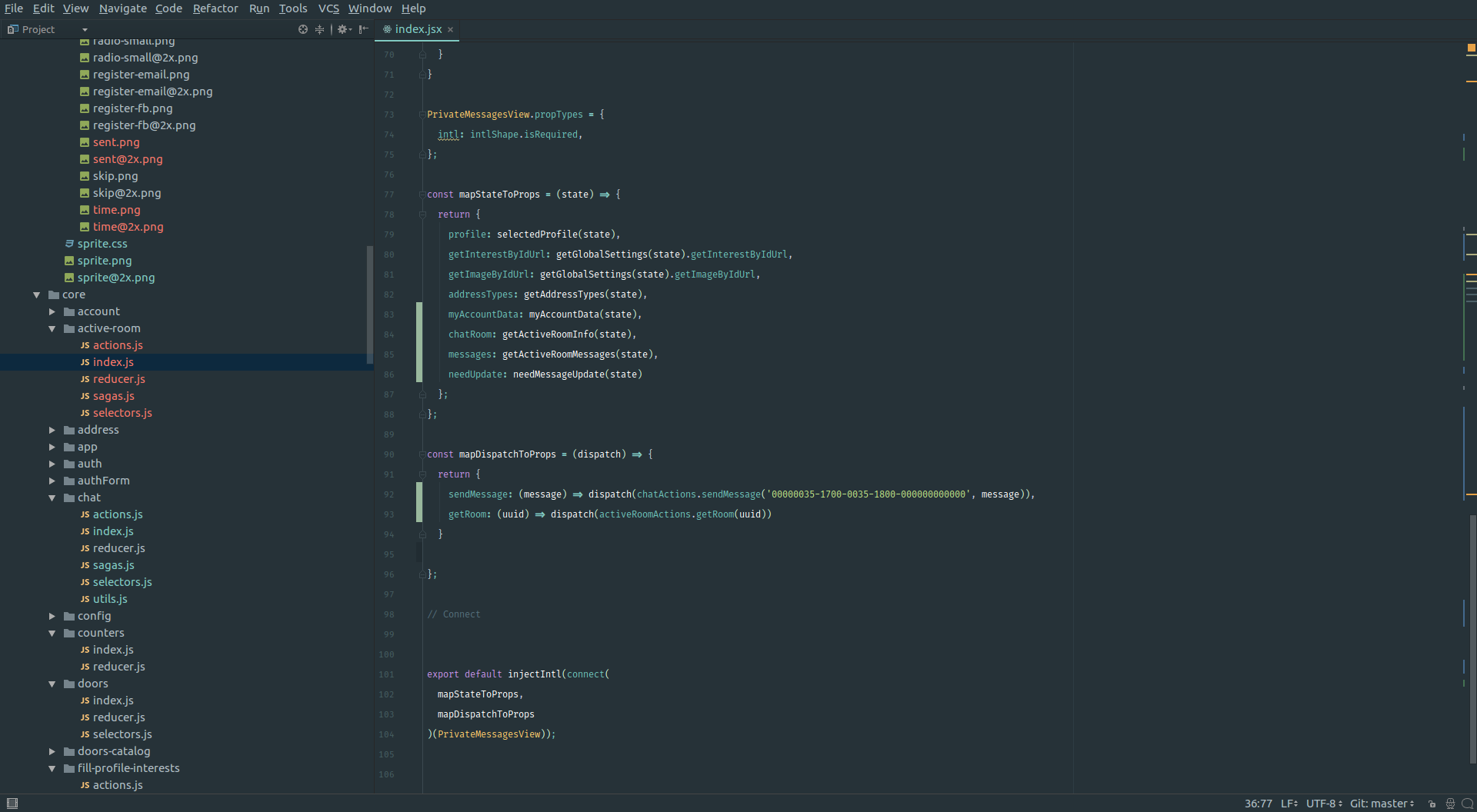Open the Refactor menu
This screenshot has width=1477, height=812.
215,8
